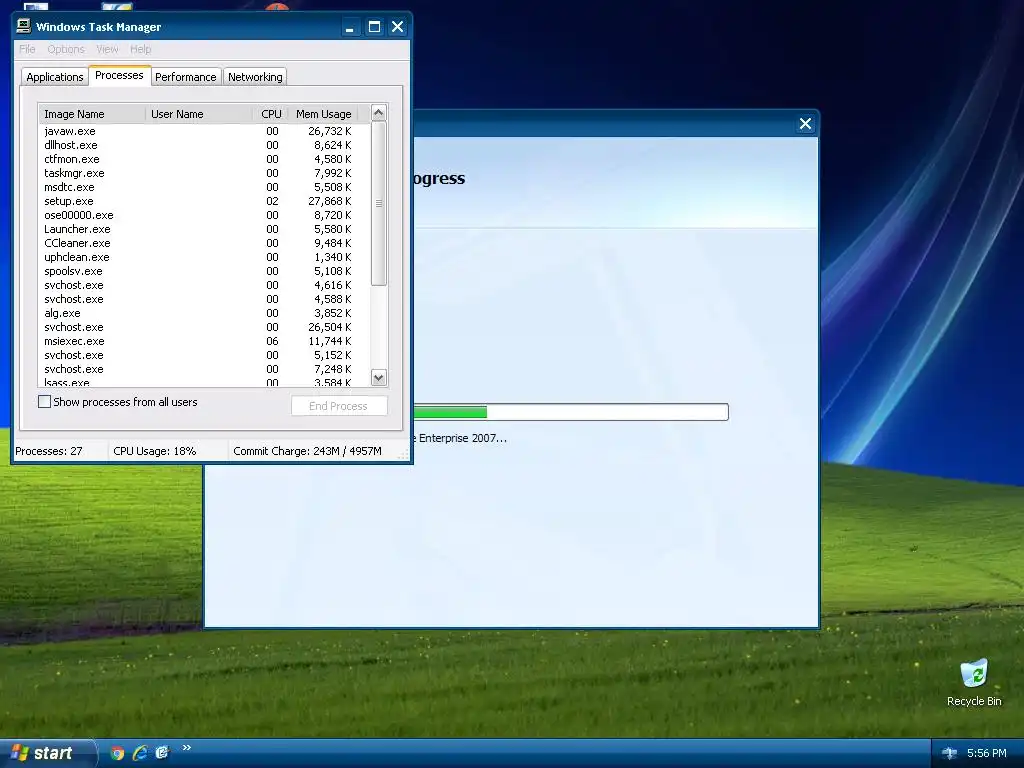Screen dimensions: 1024x768
Task: Click the CPU Usage: 18% status entry
Action: 155,451
